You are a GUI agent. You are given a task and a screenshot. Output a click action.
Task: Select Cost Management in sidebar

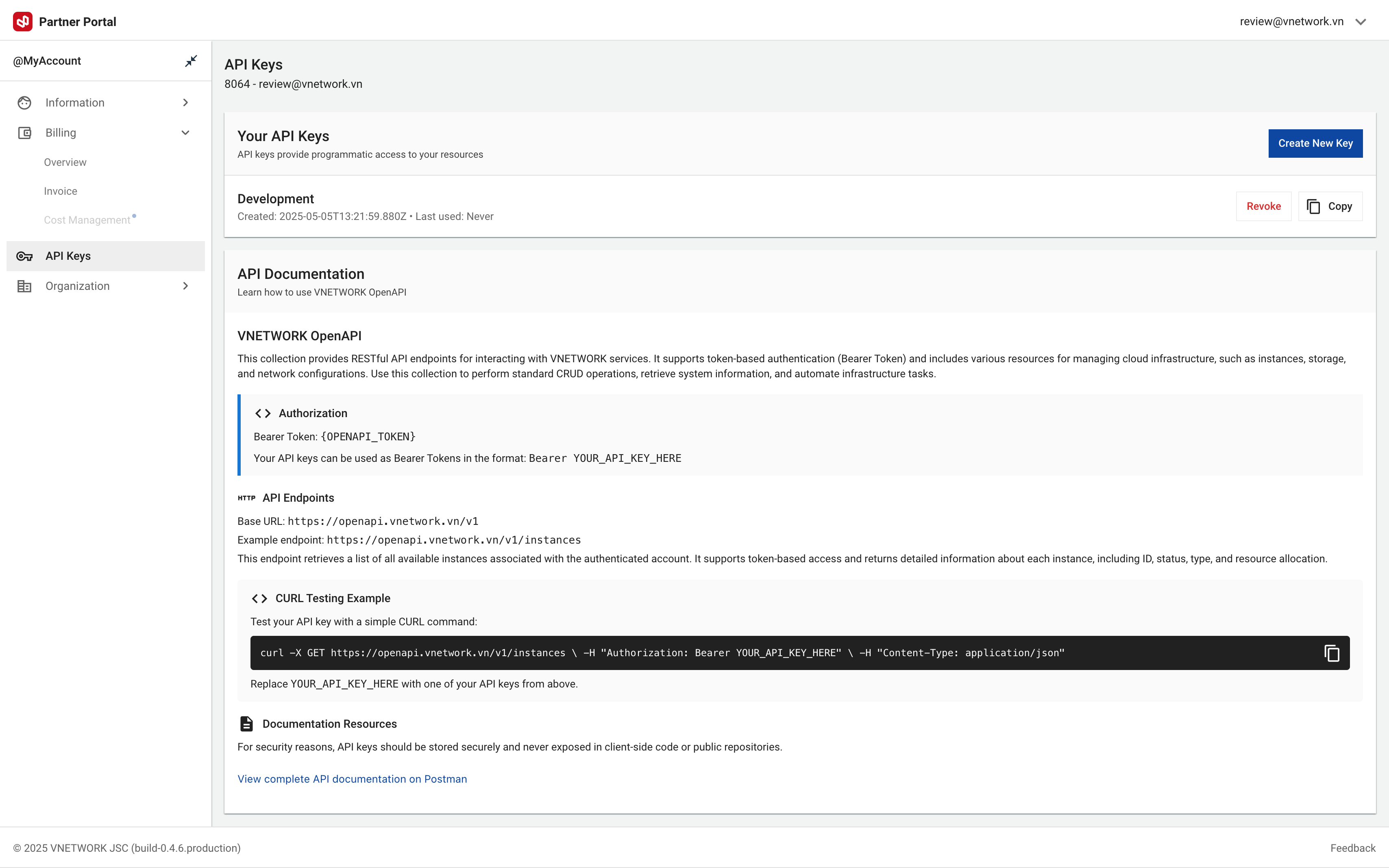coord(87,220)
